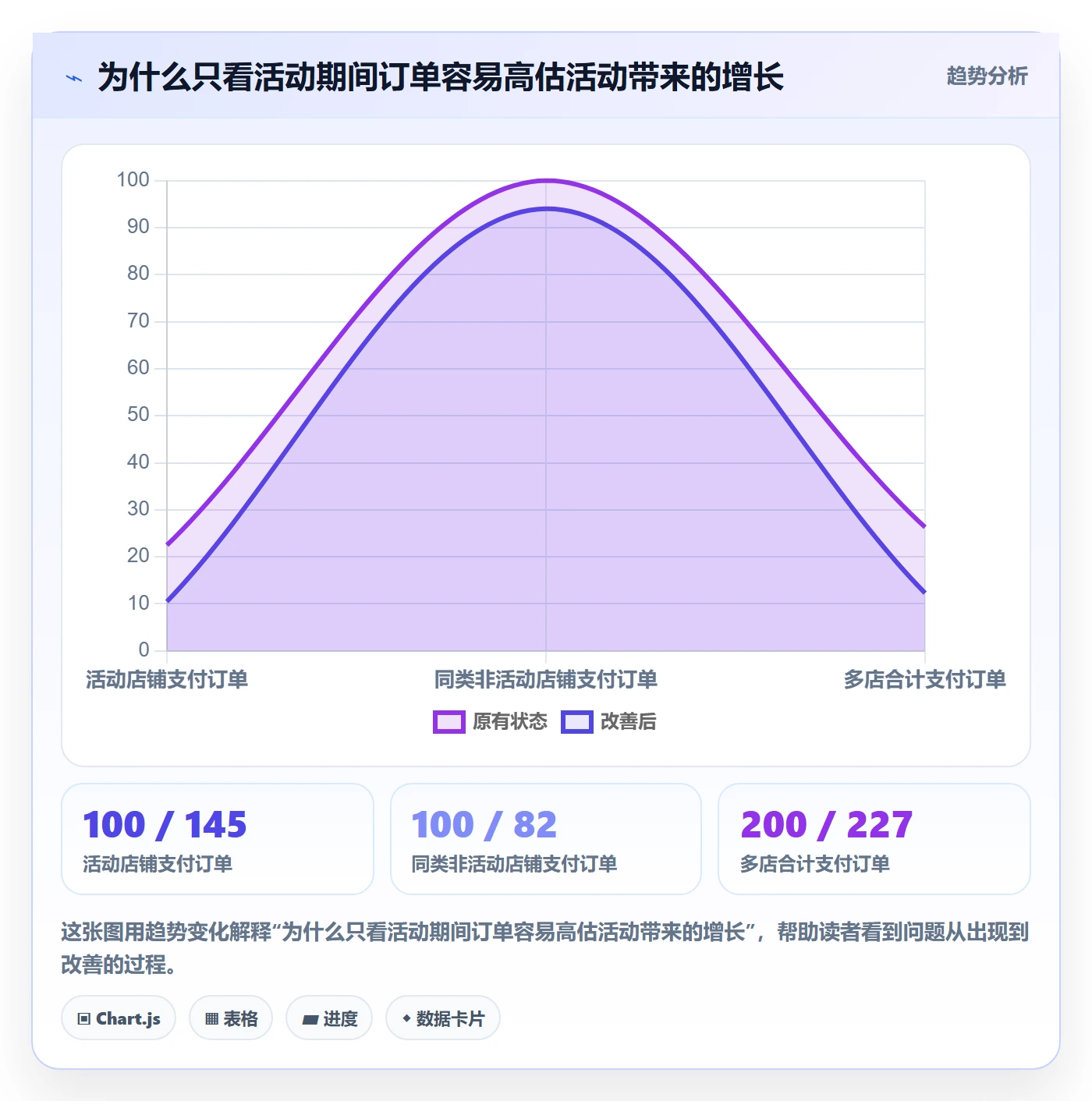Click the blue curve peak near 94

546,209
